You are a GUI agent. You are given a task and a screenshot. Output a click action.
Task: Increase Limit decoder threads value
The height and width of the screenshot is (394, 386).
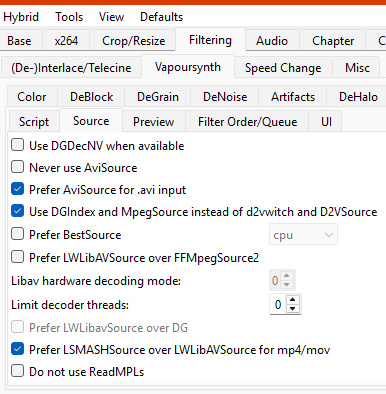[293, 300]
